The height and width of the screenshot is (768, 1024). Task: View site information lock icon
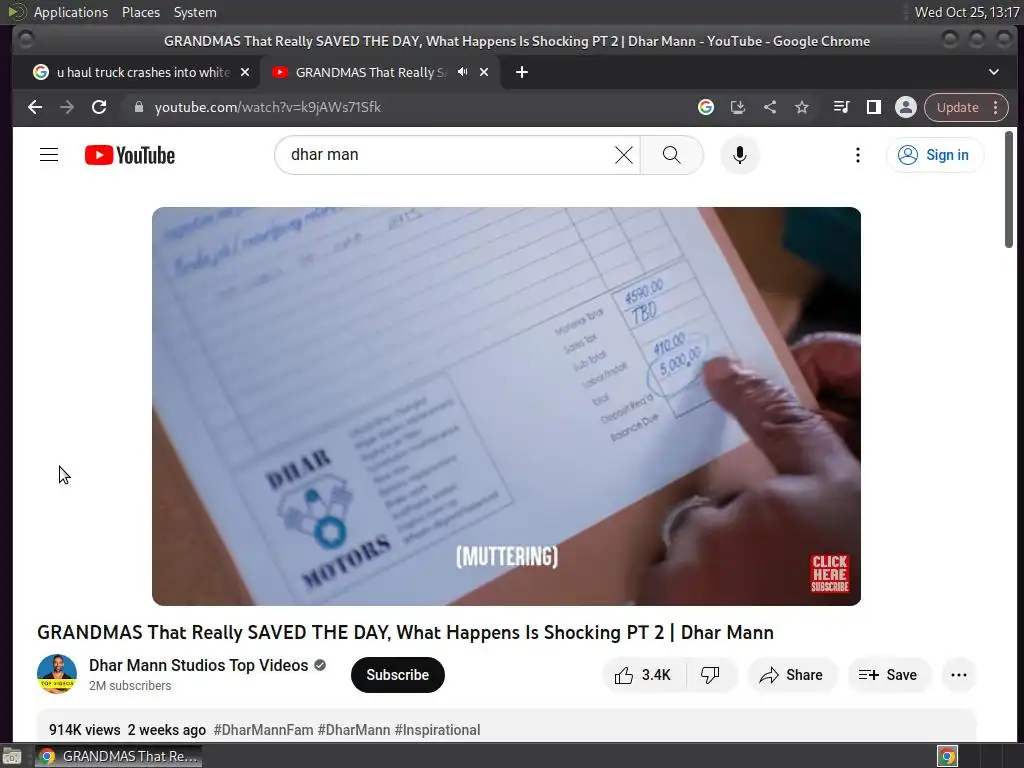pyautogui.click(x=138, y=107)
